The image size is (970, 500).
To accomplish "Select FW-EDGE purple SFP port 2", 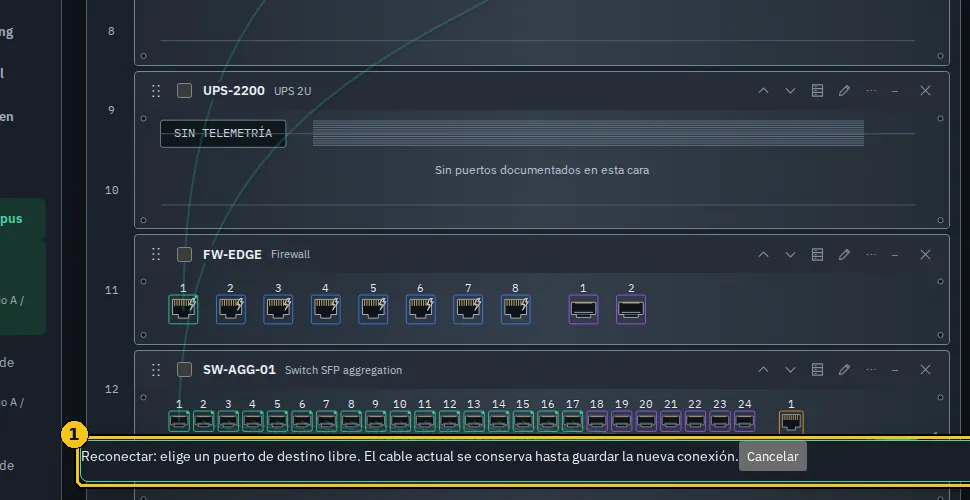I will coord(631,309).
